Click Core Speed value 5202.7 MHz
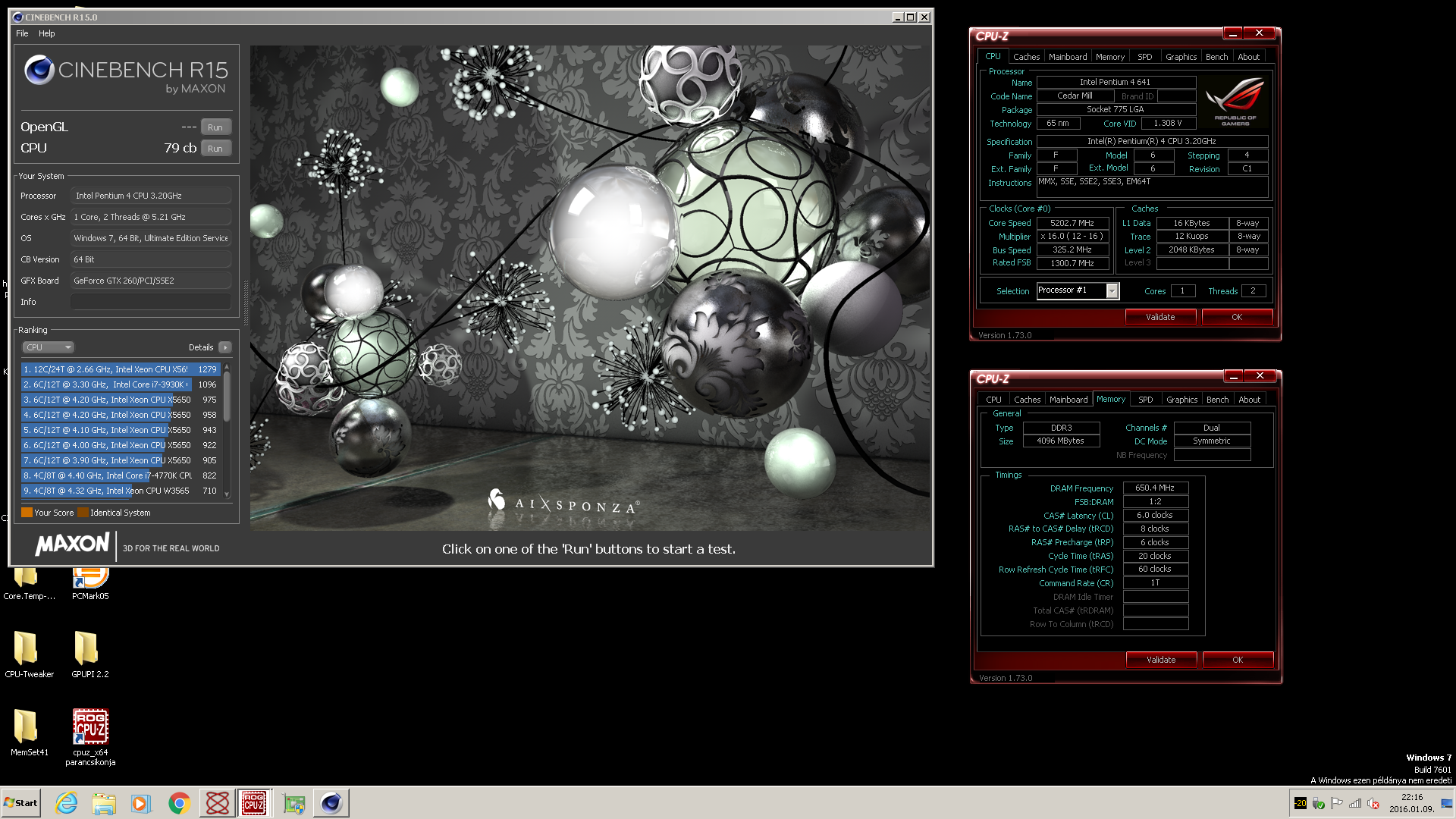Image resolution: width=1456 pixels, height=819 pixels. (x=1072, y=223)
